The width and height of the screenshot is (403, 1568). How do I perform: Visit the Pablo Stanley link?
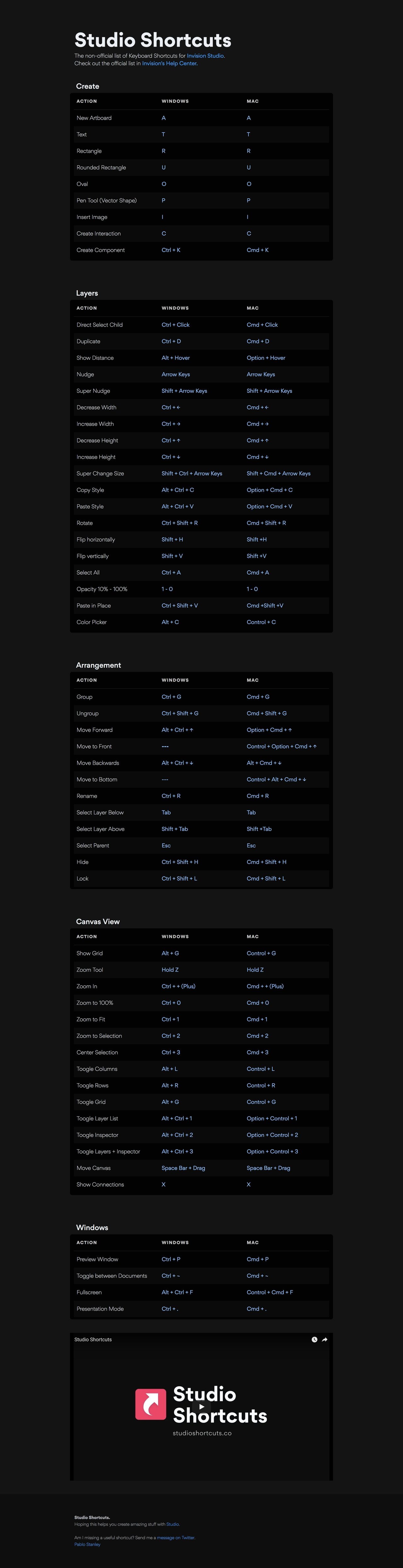88,1544
